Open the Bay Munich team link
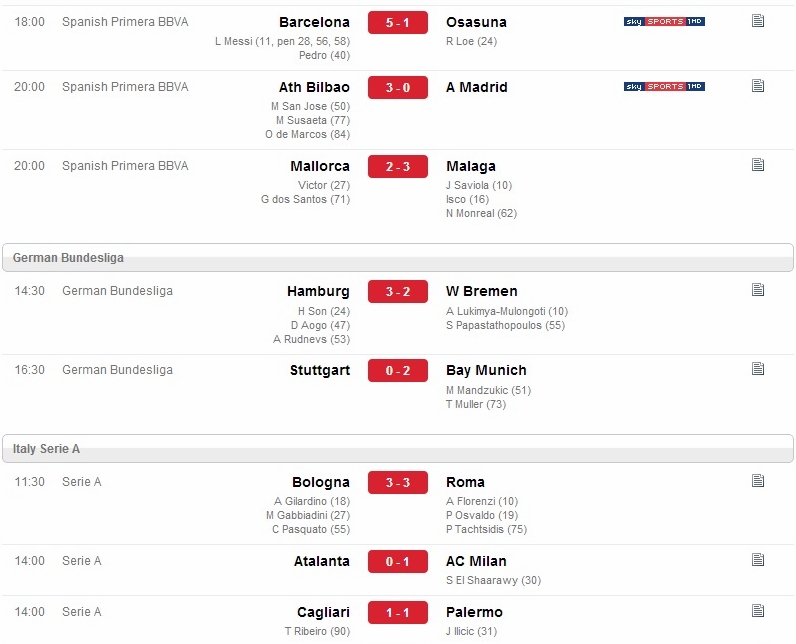Viewport: 796px width, 644px height. 486,370
